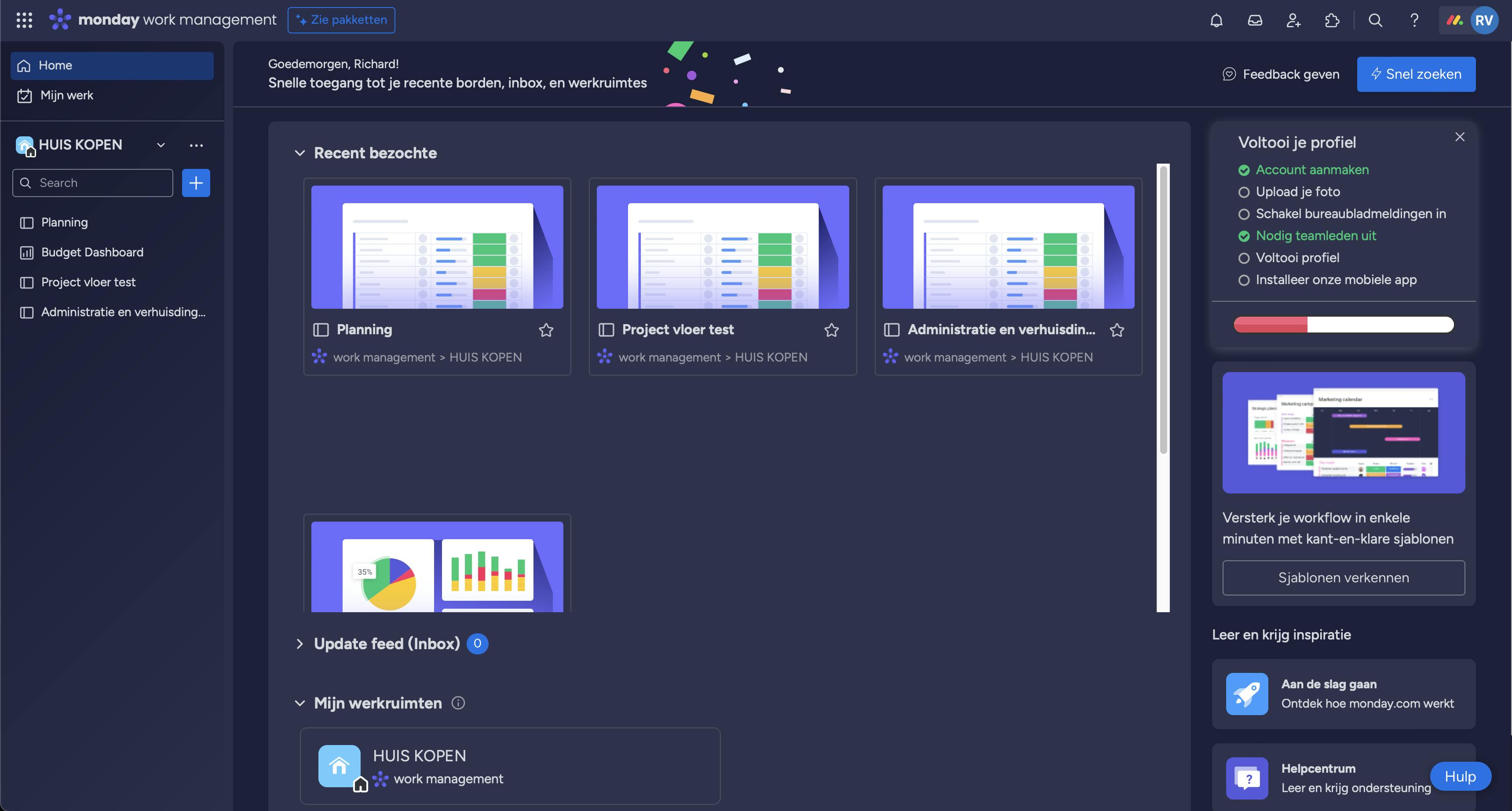Click the blue plus add item button

point(196,183)
